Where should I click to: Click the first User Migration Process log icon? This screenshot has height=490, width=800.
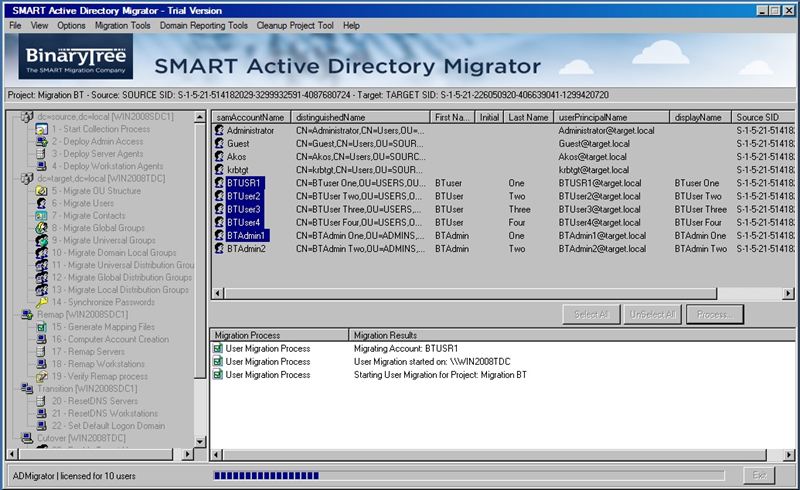click(x=218, y=348)
